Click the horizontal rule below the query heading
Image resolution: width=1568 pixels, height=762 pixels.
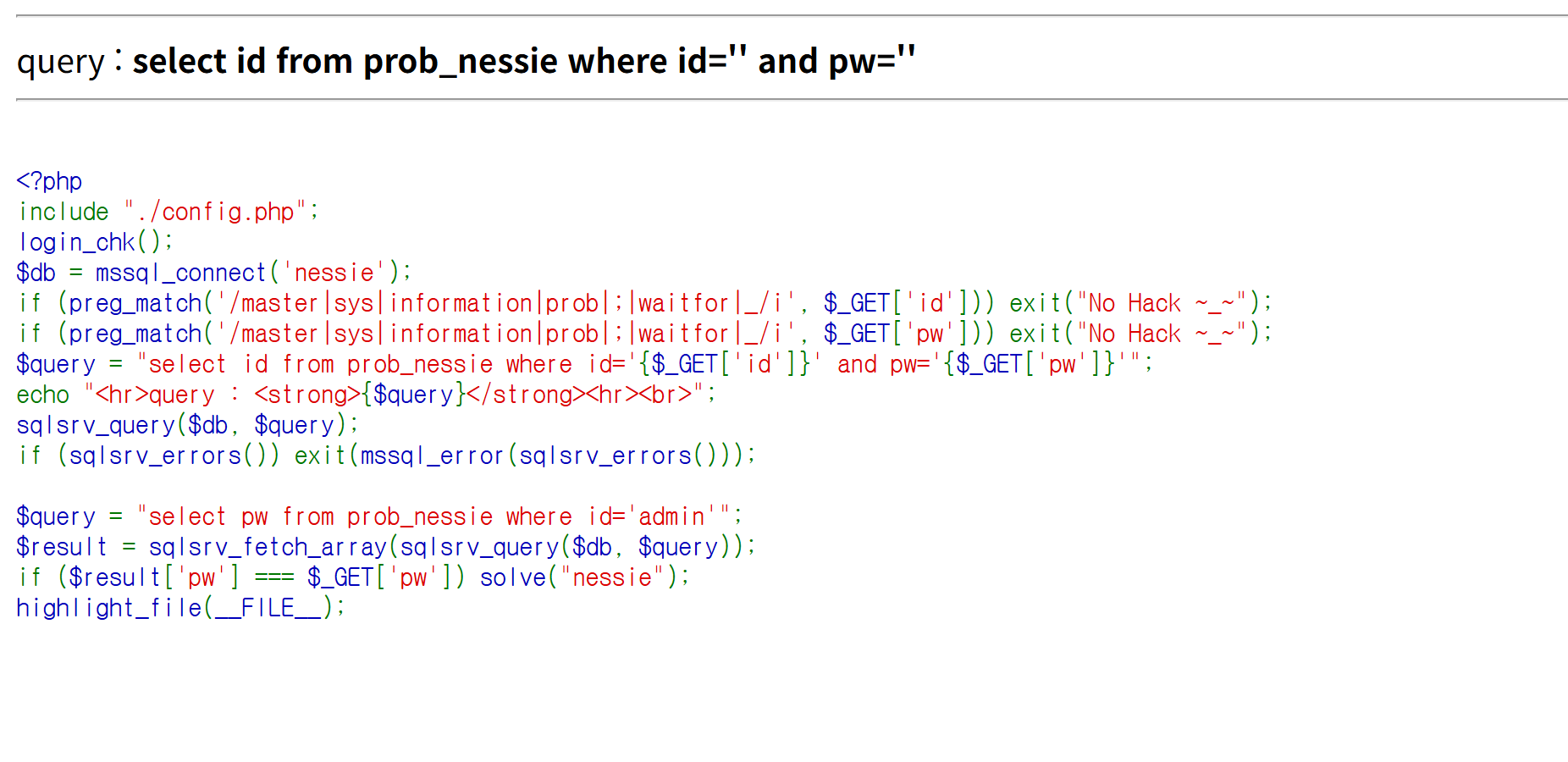[x=791, y=100]
